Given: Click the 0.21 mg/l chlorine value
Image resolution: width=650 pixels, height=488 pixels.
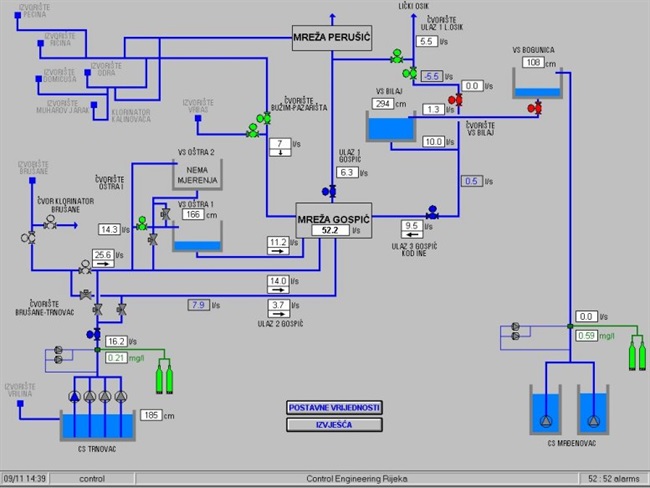Looking at the screenshot, I should coord(116,358).
